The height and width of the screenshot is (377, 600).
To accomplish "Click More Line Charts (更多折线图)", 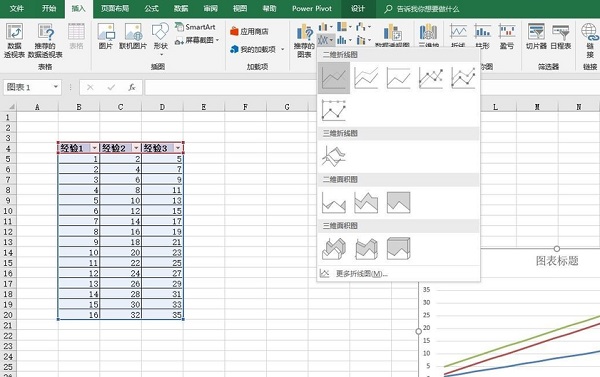I will pyautogui.click(x=398, y=274).
